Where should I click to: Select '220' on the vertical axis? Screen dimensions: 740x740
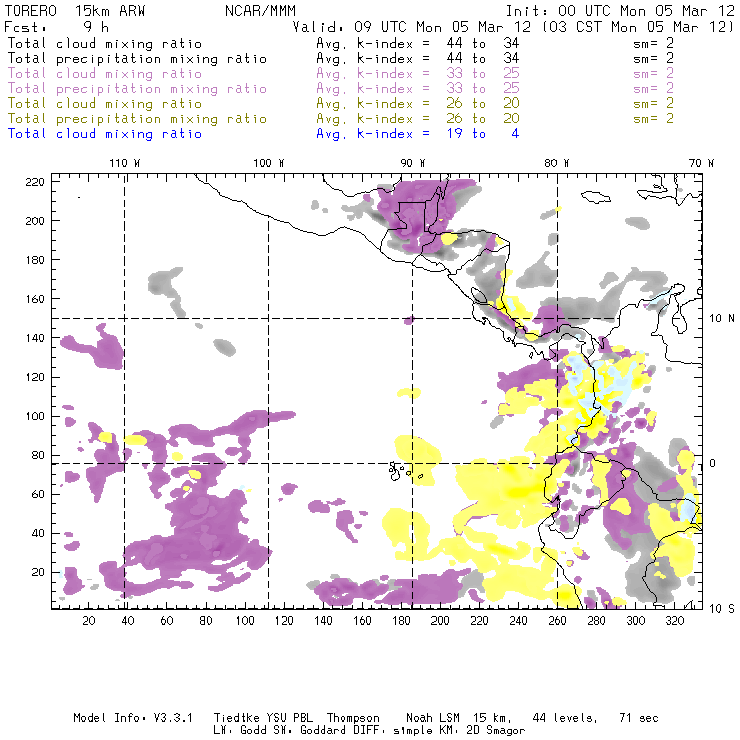[x=35, y=182]
